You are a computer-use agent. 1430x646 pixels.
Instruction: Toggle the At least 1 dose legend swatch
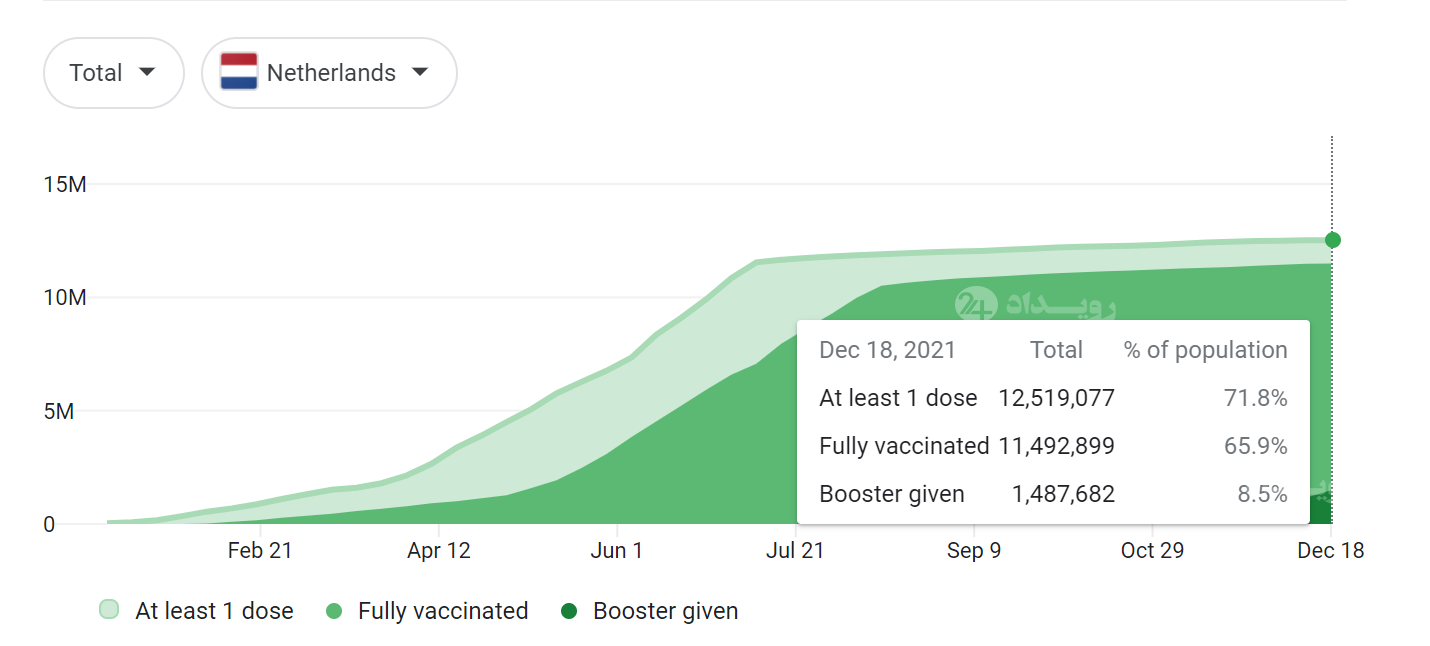pos(110,610)
